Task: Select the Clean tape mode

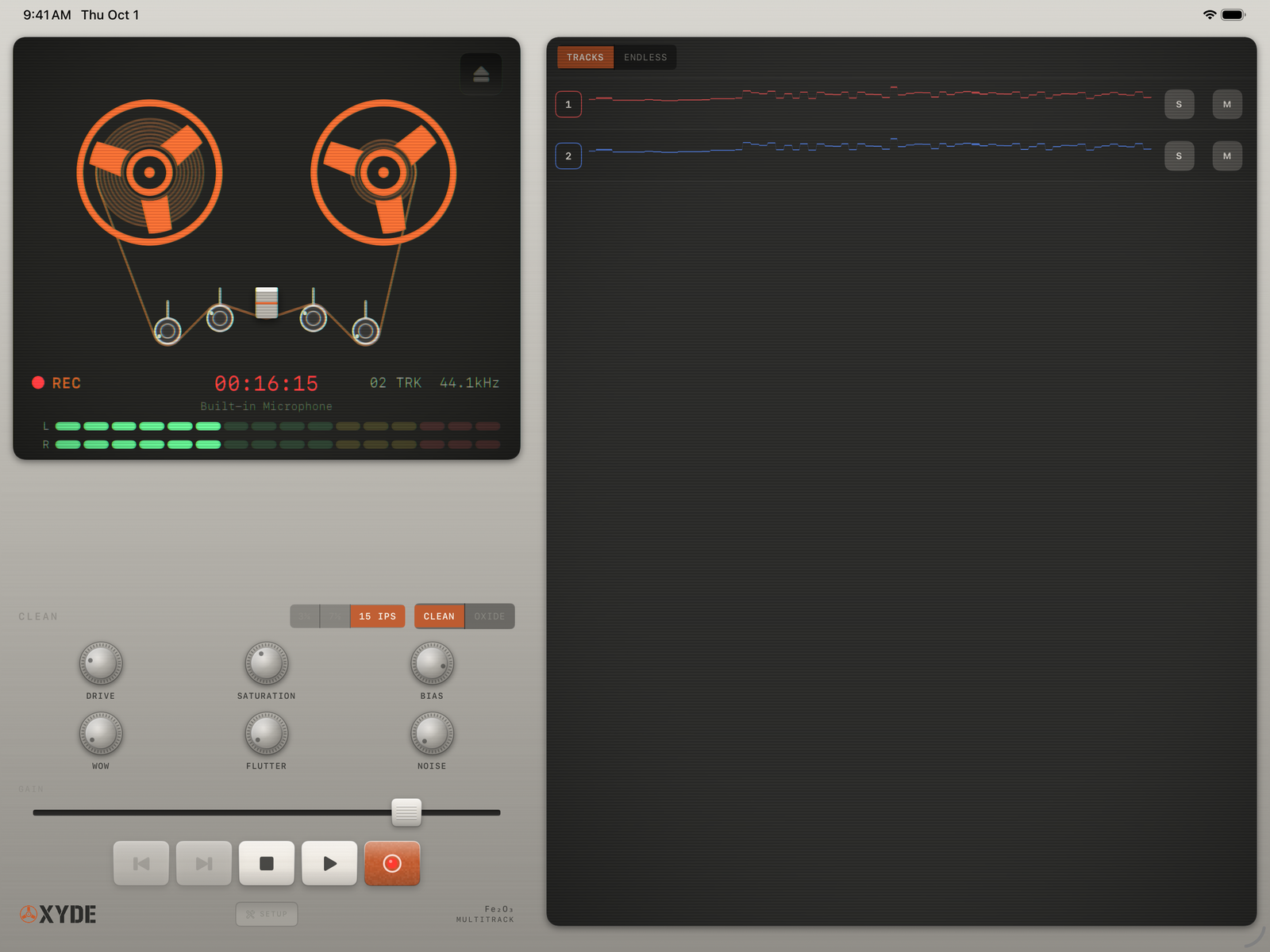Action: point(439,616)
